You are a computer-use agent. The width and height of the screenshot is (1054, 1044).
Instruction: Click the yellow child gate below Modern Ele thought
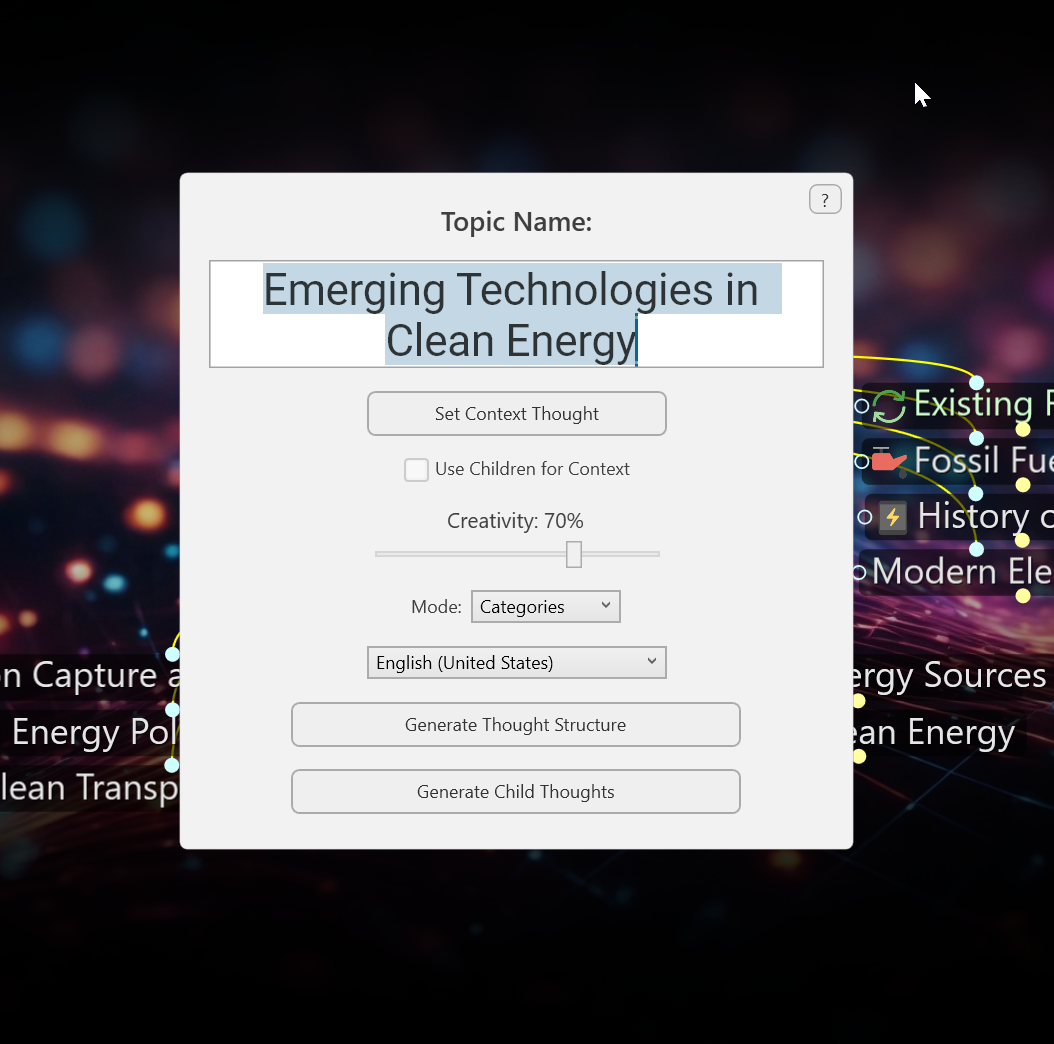(x=1023, y=596)
